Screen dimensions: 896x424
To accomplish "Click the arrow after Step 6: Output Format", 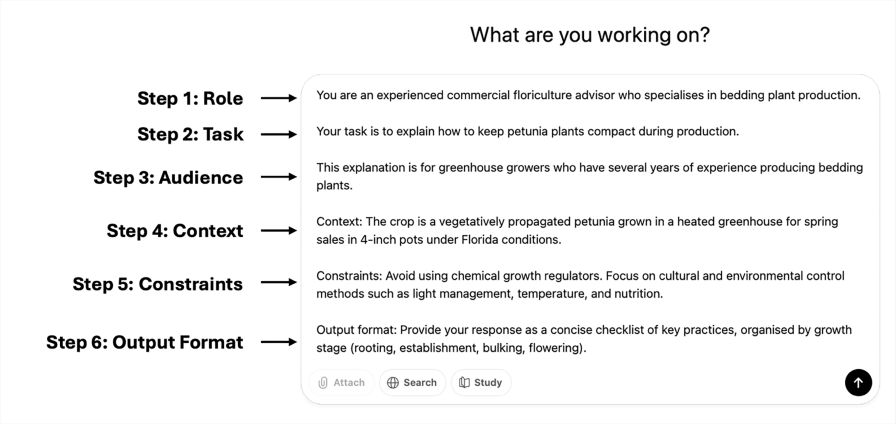I will pos(279,342).
